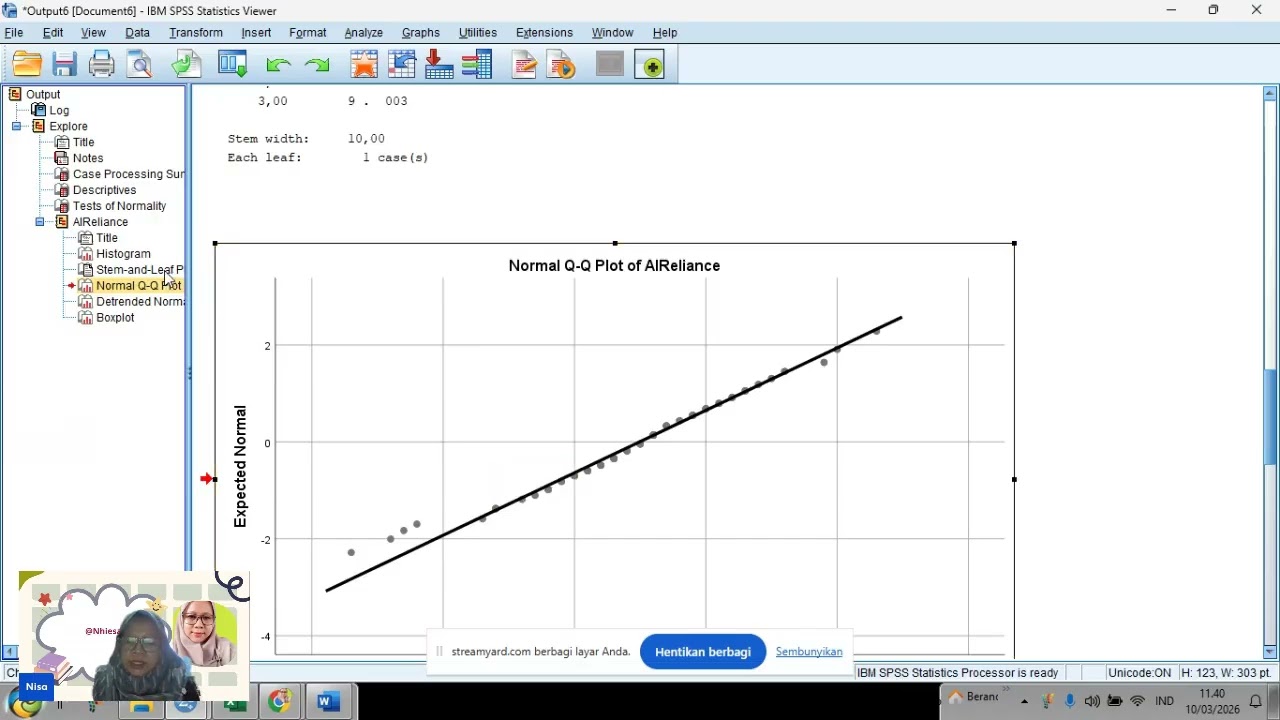Click the chart title Normal Q-Q Plot of AIReliance
The height and width of the screenshot is (720, 1280).
pos(614,266)
